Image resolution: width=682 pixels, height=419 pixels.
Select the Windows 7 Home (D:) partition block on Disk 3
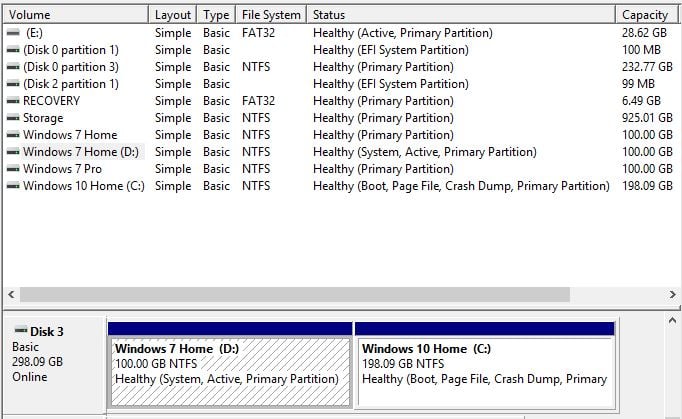[230, 365]
